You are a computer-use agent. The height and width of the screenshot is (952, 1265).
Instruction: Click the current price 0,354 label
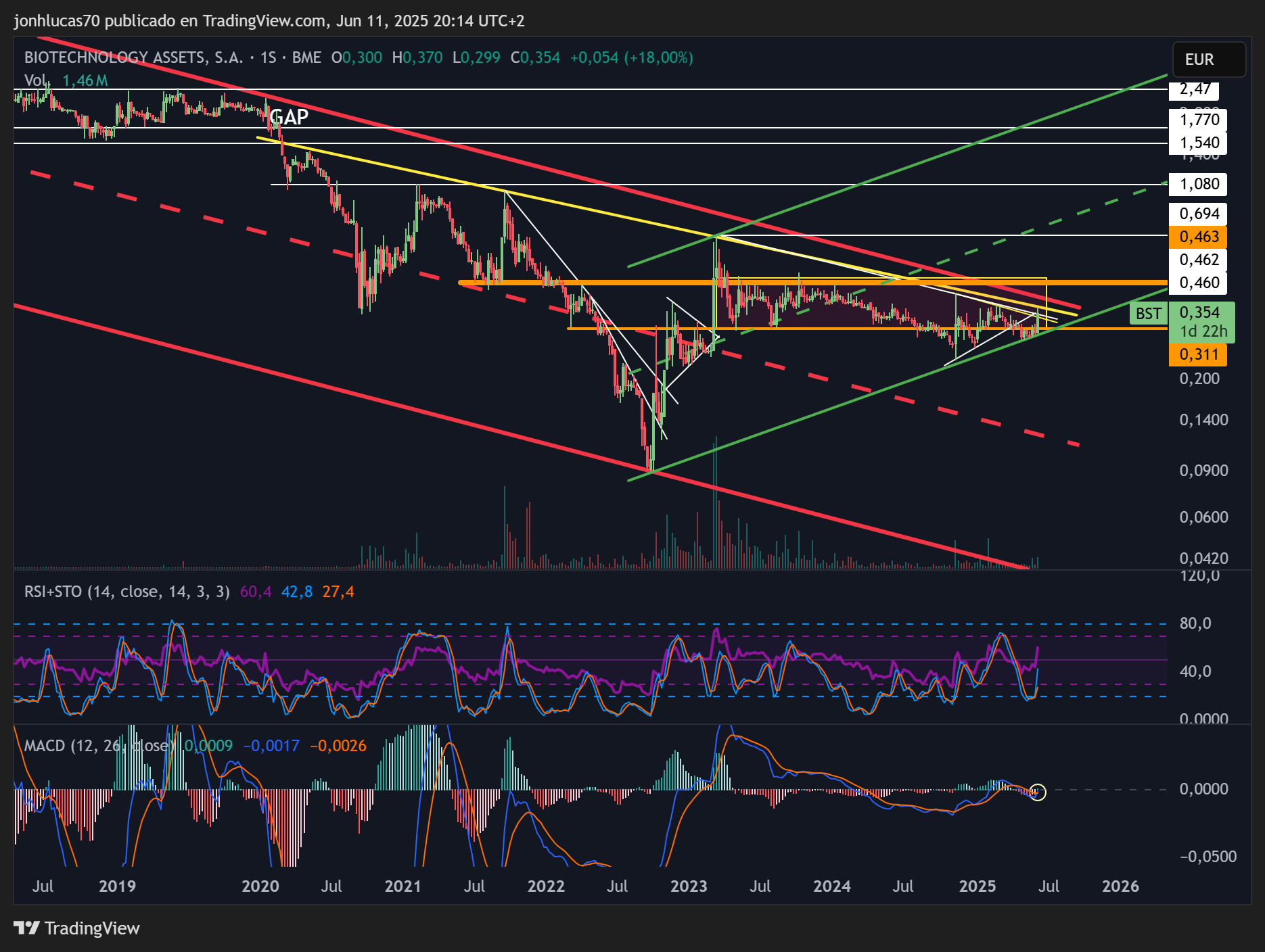tap(1200, 312)
